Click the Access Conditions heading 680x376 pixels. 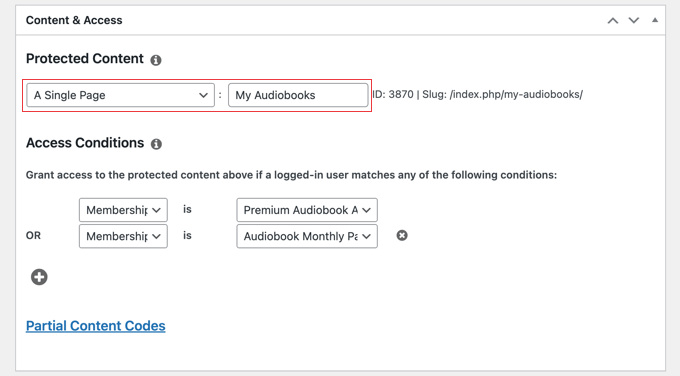(85, 143)
